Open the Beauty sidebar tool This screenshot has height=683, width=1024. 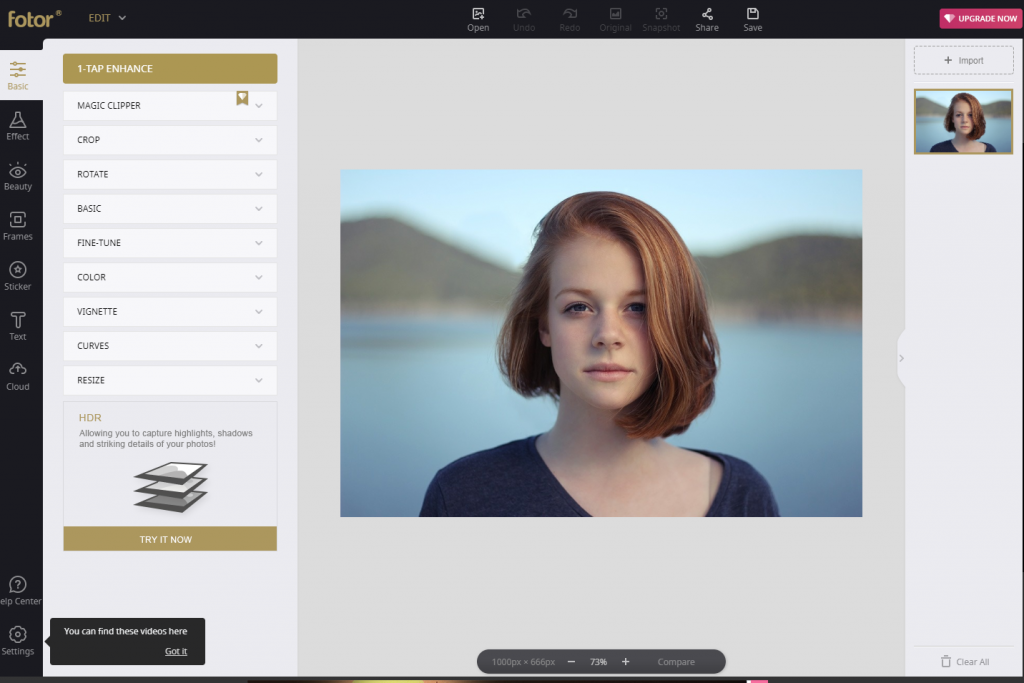click(18, 176)
